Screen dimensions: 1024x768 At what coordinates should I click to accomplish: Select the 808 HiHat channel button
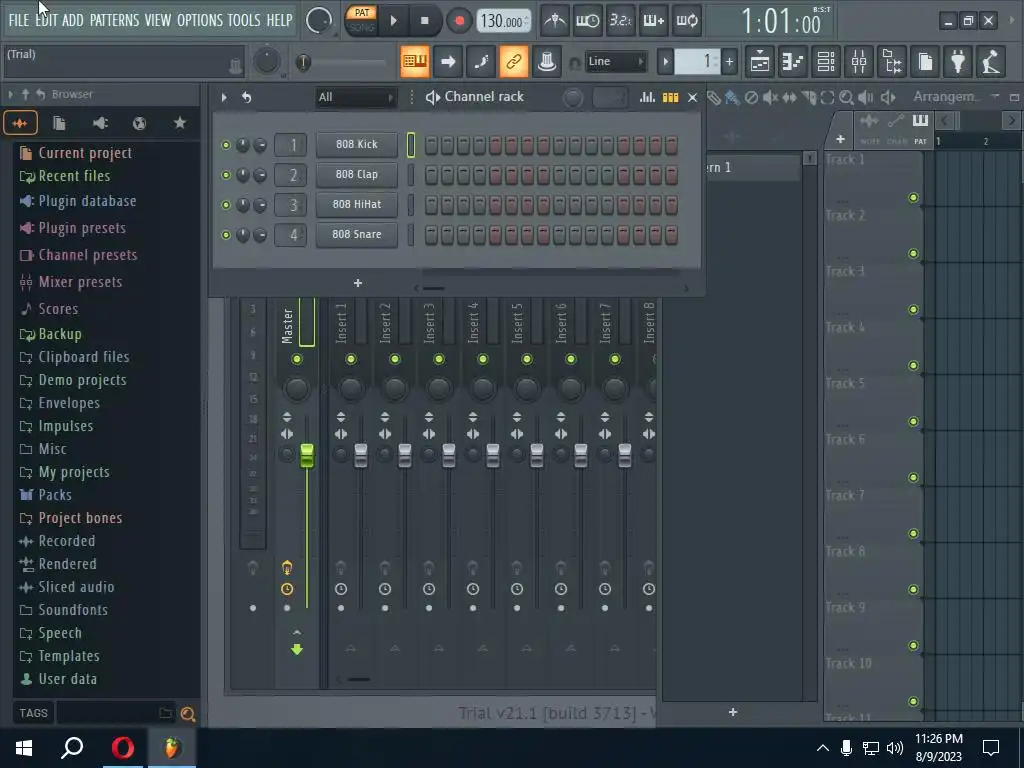[357, 204]
